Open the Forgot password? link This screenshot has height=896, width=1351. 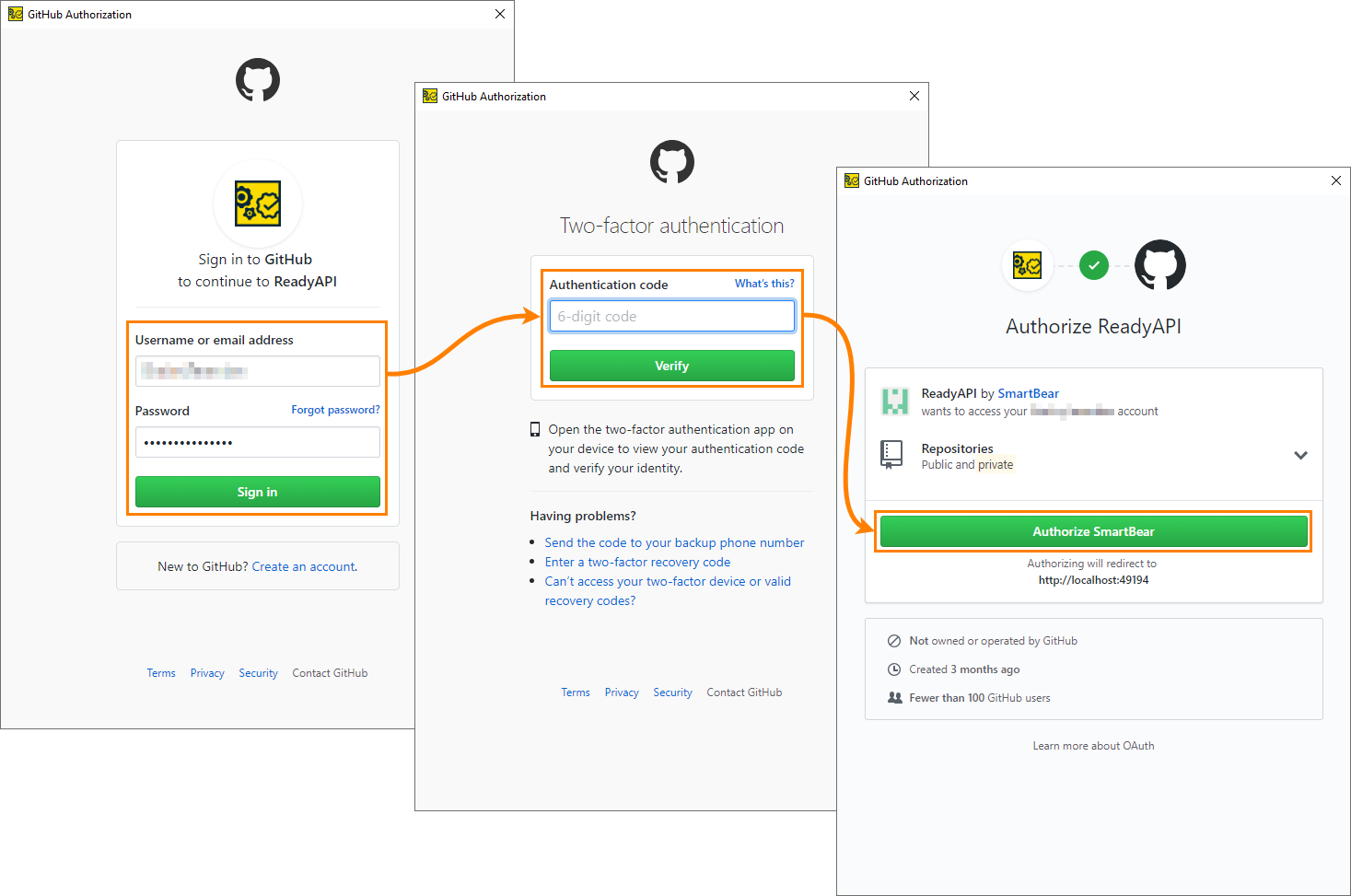[335, 410]
